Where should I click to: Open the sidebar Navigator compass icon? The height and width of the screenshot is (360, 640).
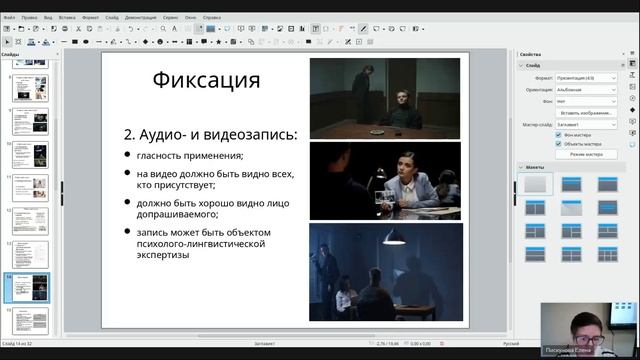pos(632,98)
